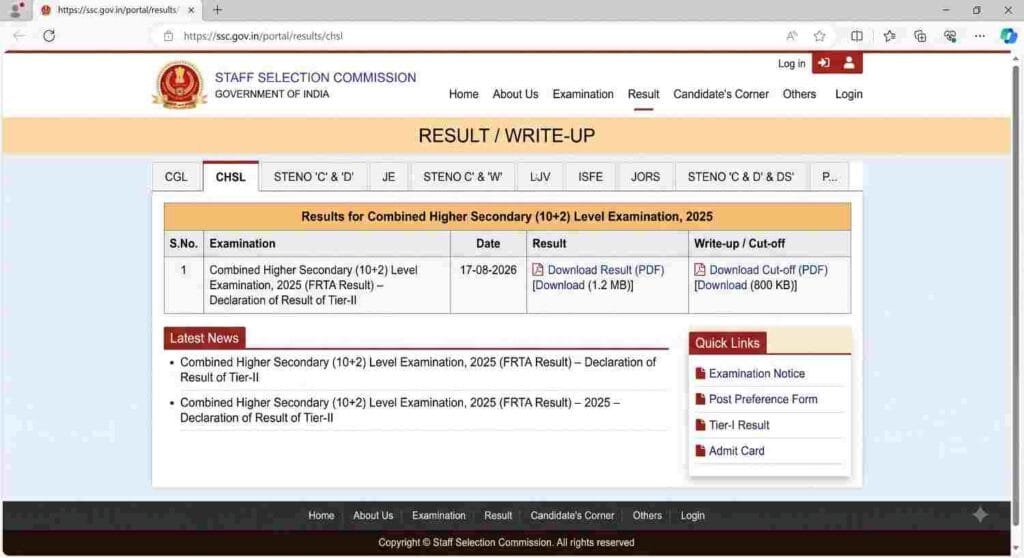
Task: Click the SSC emblem logo
Action: [179, 85]
